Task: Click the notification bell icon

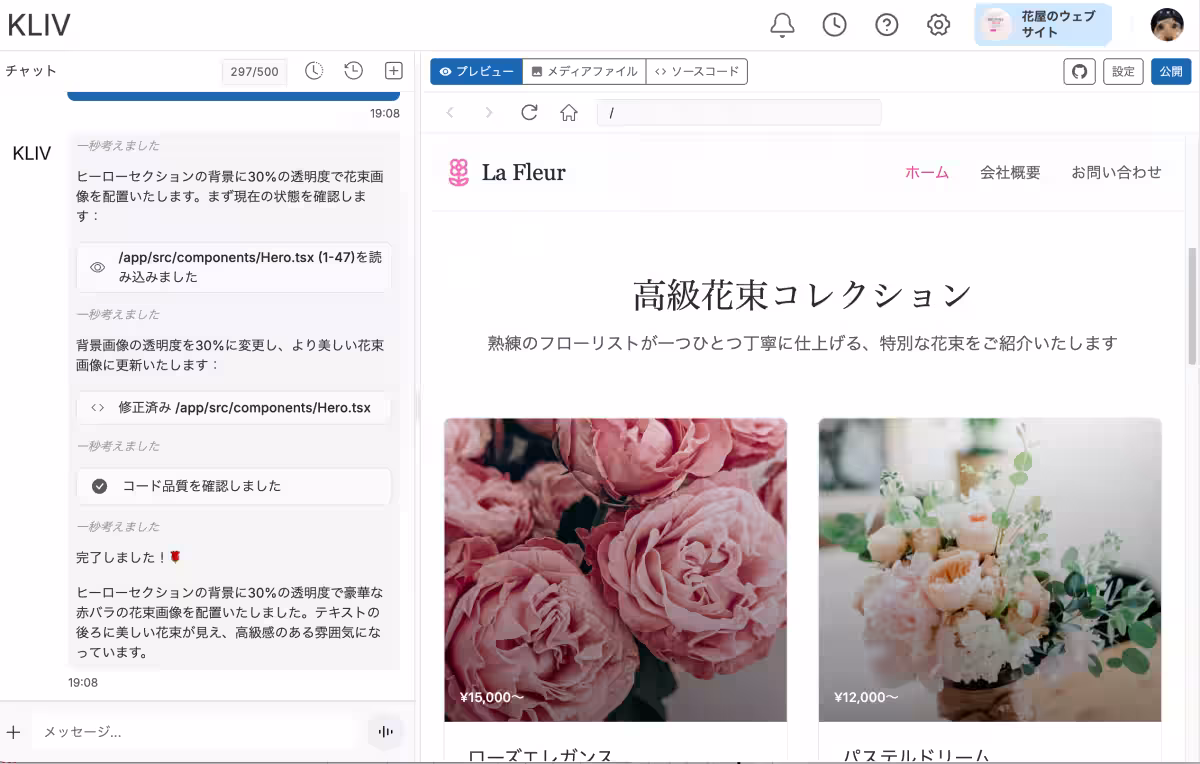Action: 782,25
